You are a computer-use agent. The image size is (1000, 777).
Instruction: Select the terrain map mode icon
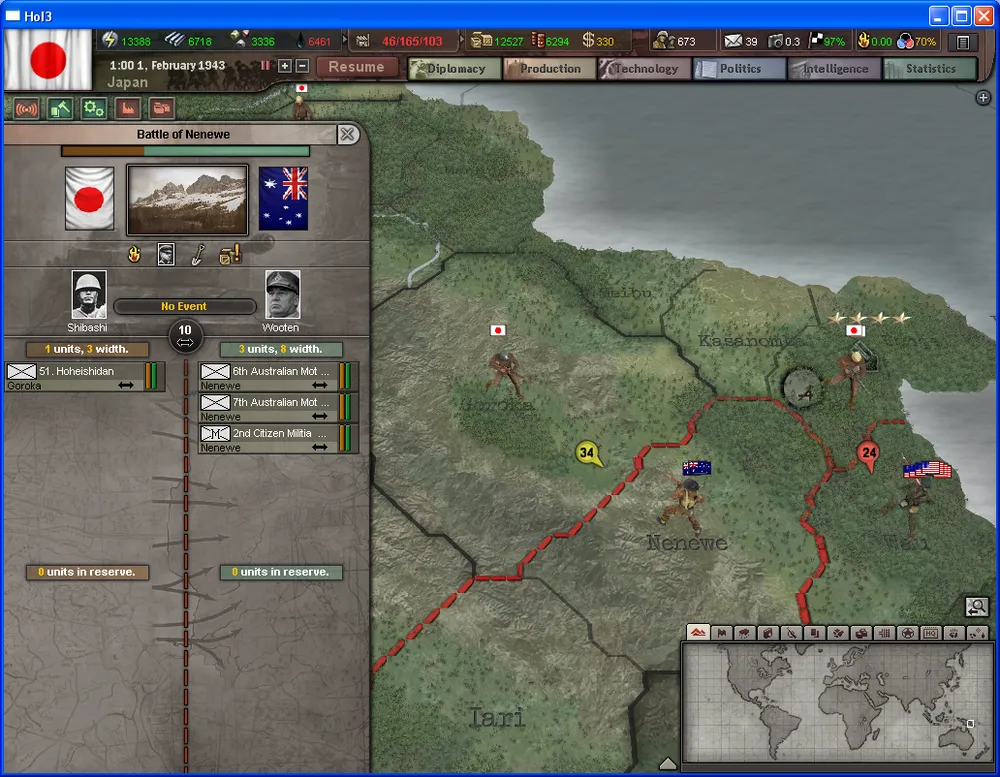coord(699,633)
